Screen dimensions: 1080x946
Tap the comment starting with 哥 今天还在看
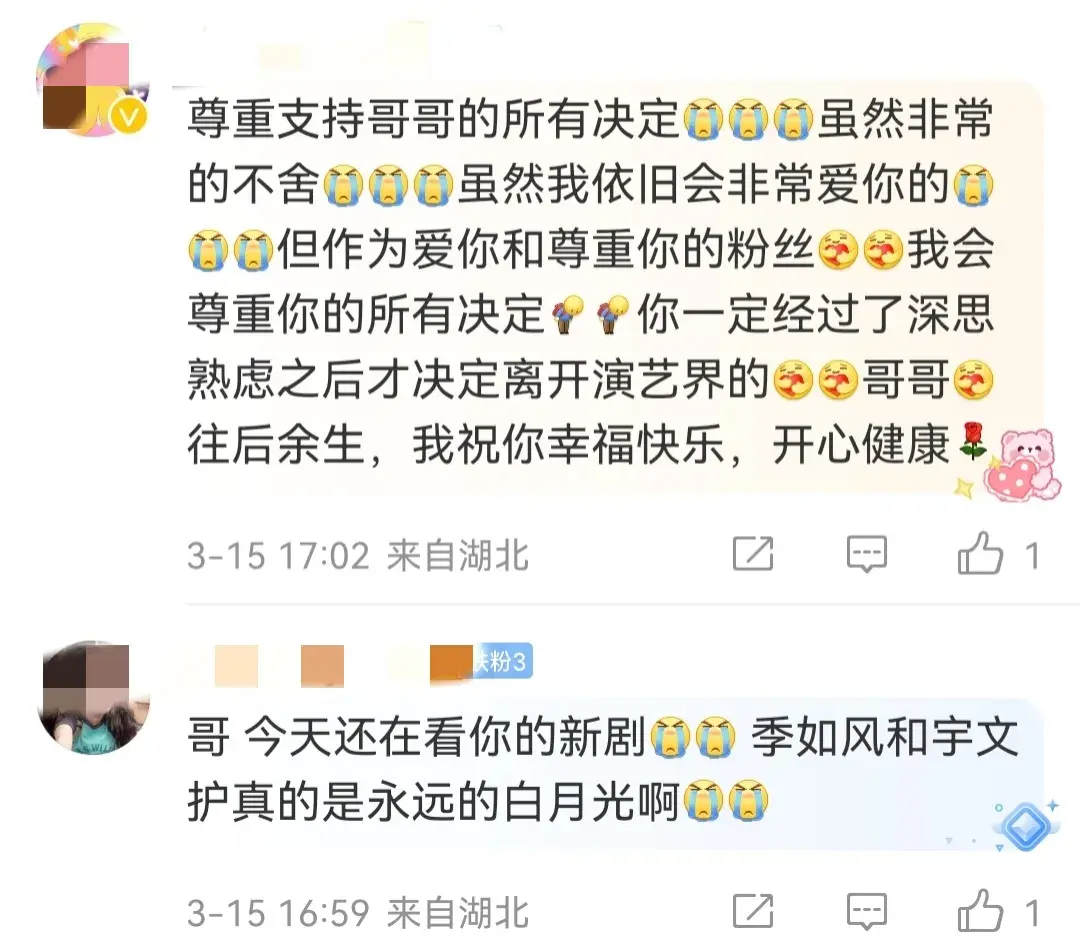(x=602, y=770)
